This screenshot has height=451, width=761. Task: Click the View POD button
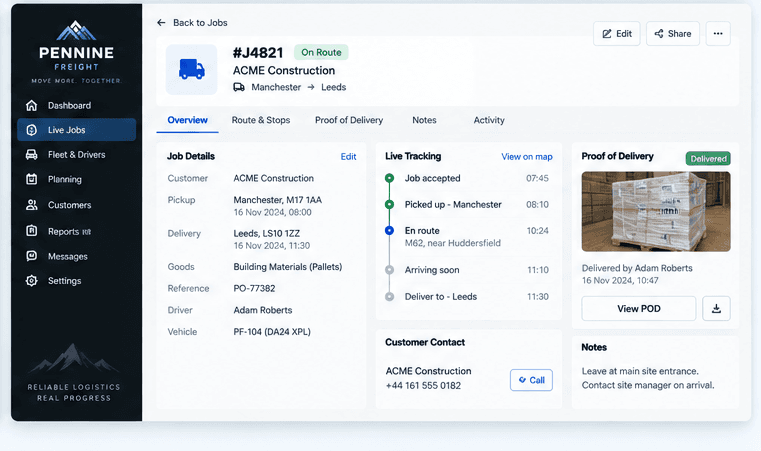[639, 308]
